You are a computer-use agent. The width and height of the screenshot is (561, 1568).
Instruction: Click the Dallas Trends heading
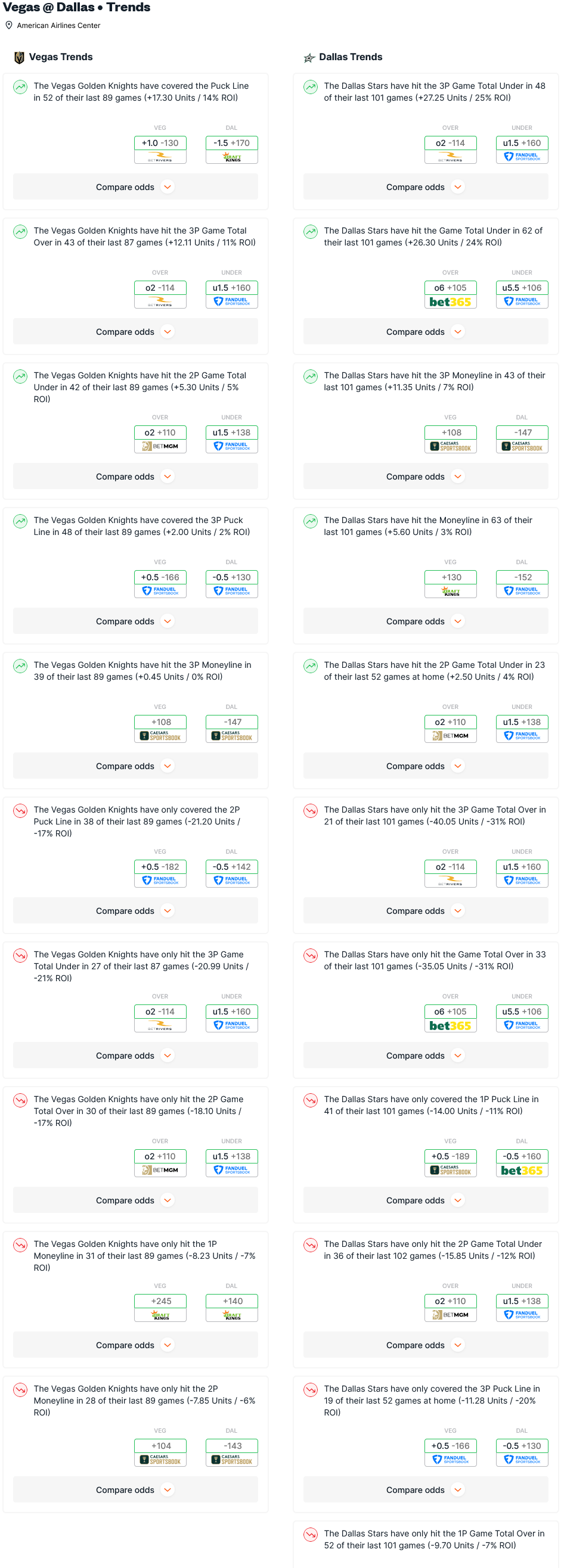click(x=351, y=57)
